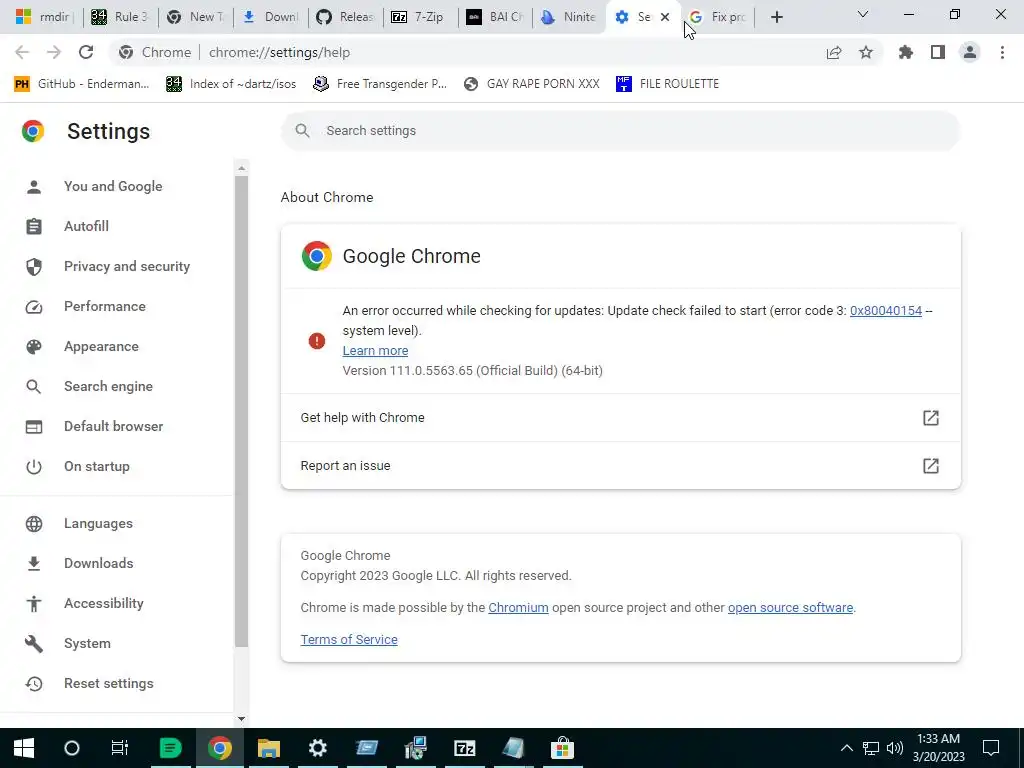
Task: Switch to the Fix problems Google tab
Action: point(717,17)
